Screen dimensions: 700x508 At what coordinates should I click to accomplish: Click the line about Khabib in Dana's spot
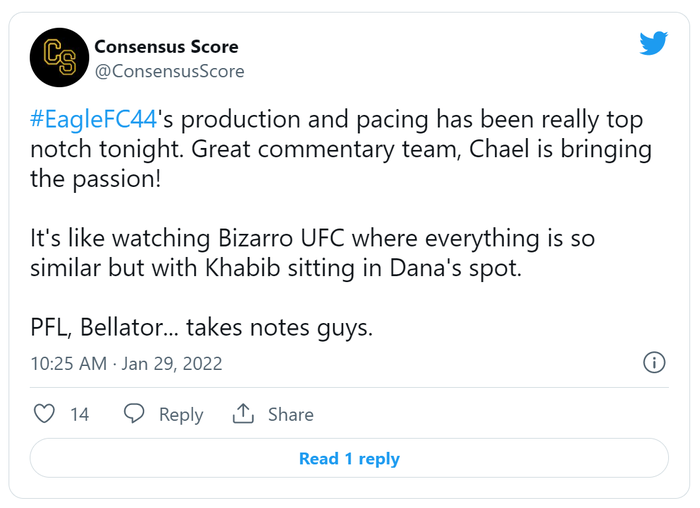[x=276, y=268]
